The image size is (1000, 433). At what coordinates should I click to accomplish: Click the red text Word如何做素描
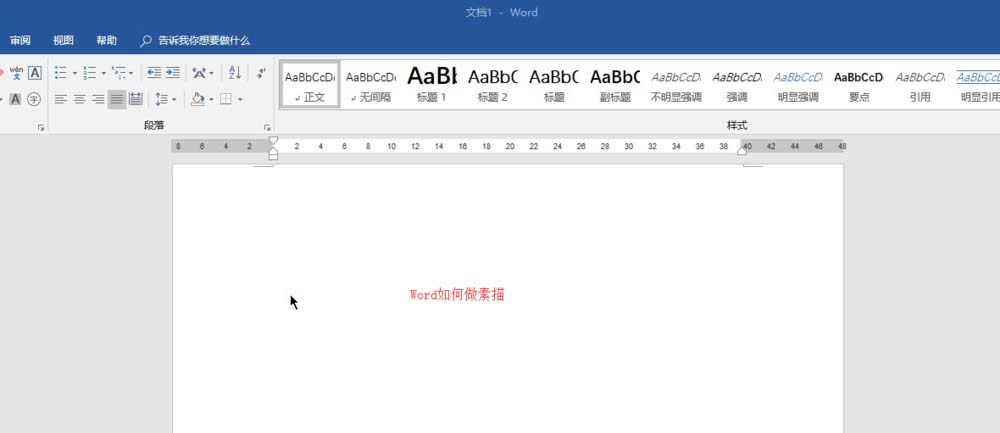(457, 295)
